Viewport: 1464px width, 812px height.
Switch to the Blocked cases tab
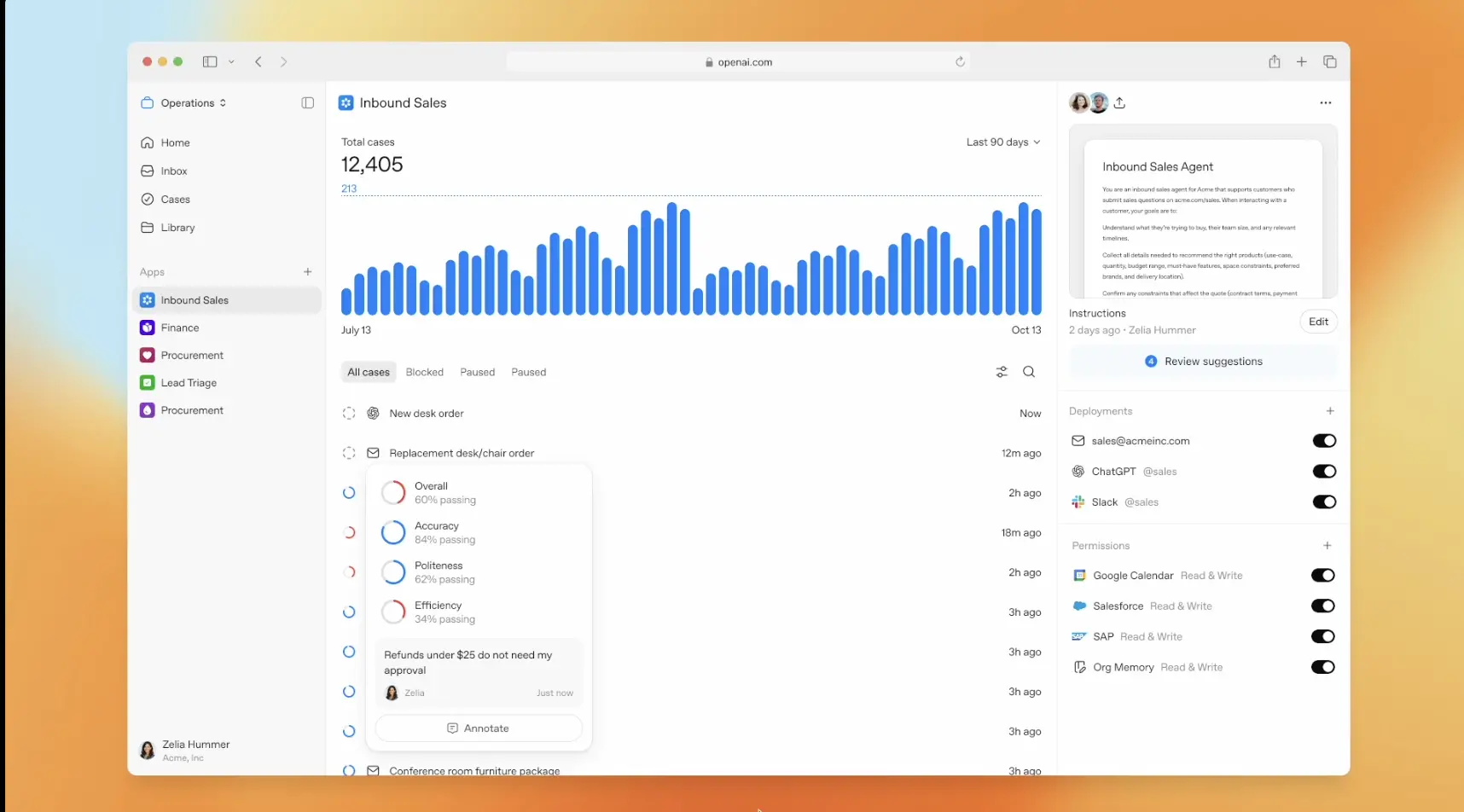coord(424,373)
